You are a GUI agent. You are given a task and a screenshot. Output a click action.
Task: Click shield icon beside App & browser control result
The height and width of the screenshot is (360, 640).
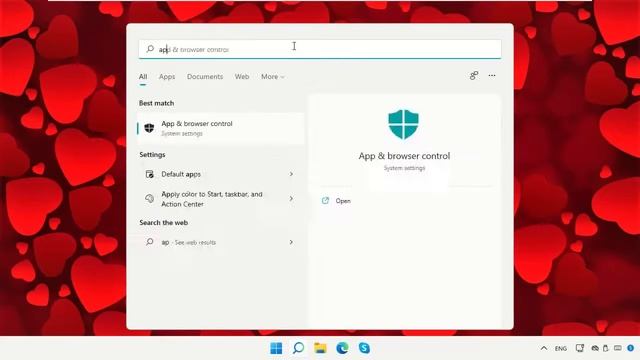149,128
